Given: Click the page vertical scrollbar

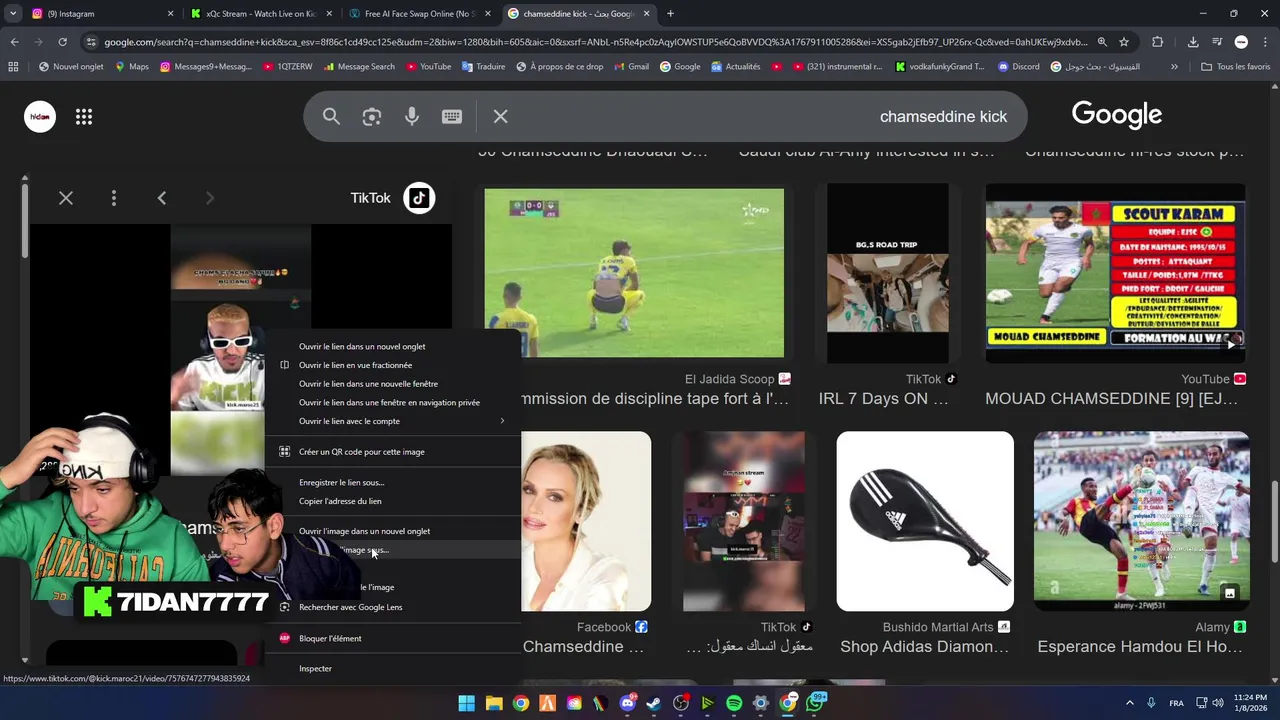Looking at the screenshot, I should pyautogui.click(x=1274, y=520).
